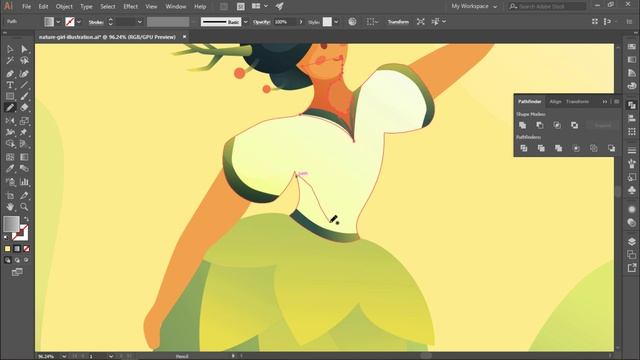Activate the Type tool

click(10, 85)
